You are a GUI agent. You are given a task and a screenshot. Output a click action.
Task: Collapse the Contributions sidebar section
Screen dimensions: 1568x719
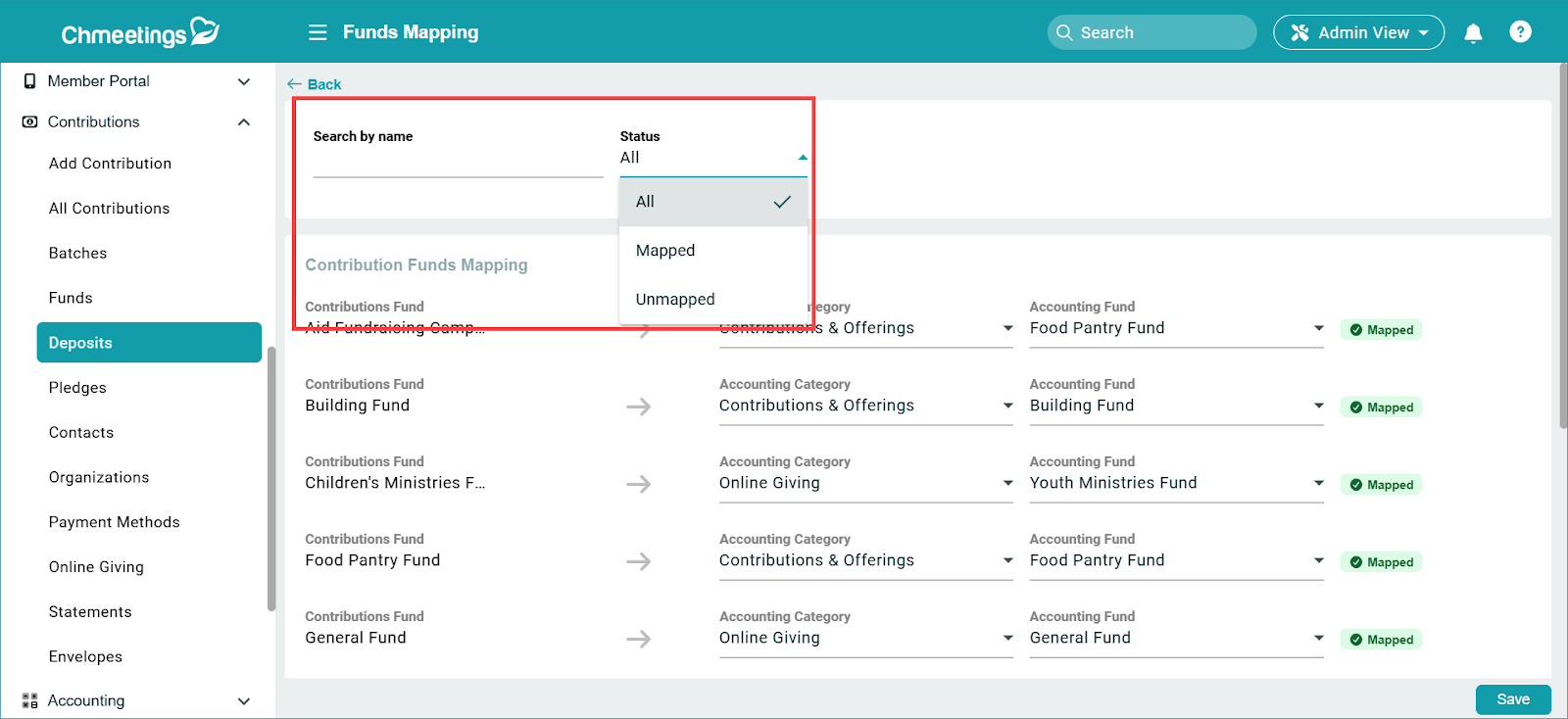[244, 122]
